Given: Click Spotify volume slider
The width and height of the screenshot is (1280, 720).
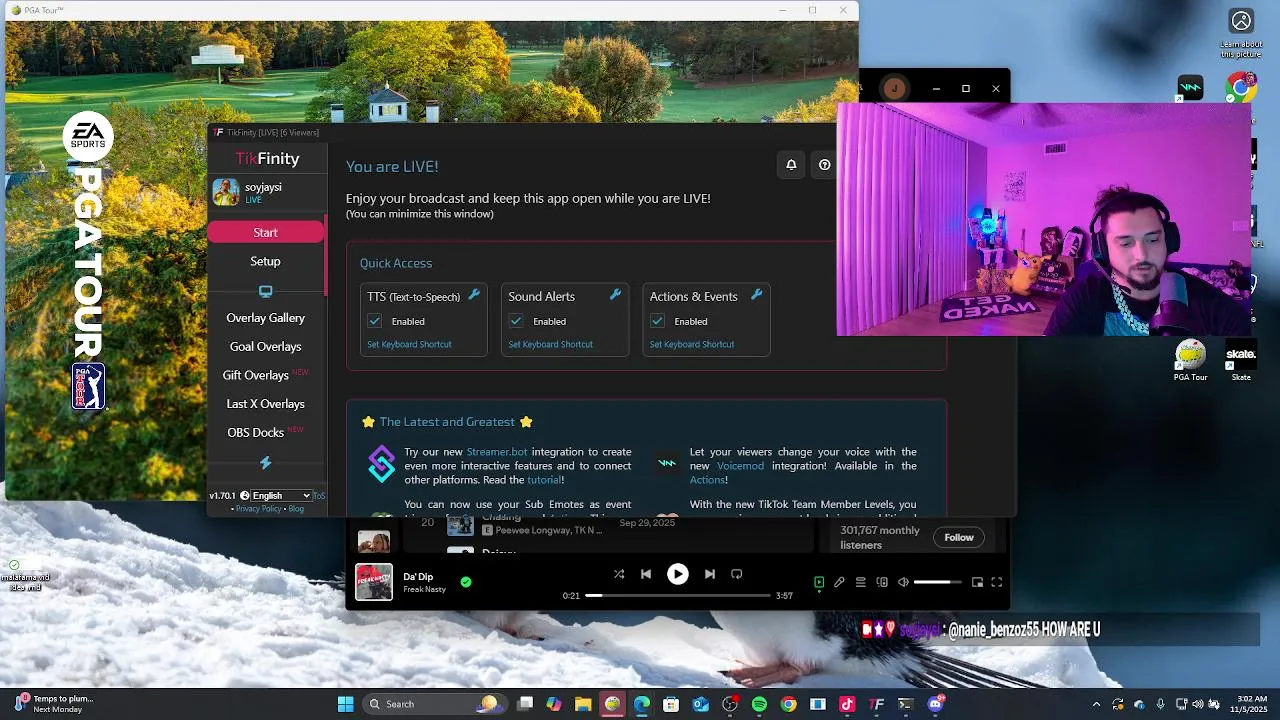Looking at the screenshot, I should [x=938, y=582].
